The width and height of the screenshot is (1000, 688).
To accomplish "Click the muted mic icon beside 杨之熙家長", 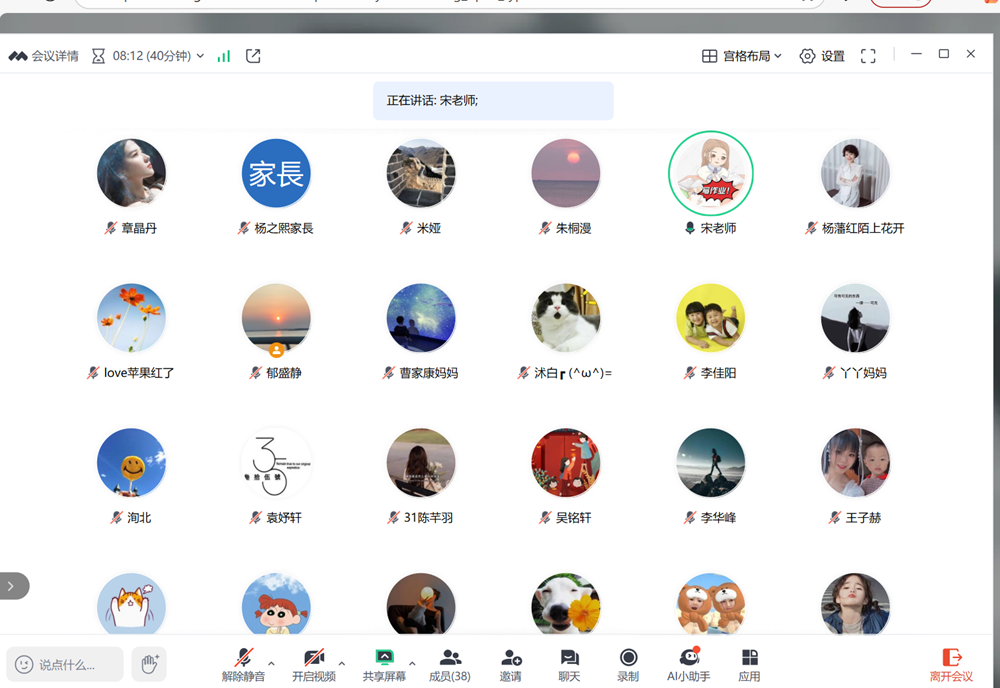I will pyautogui.click(x=244, y=228).
